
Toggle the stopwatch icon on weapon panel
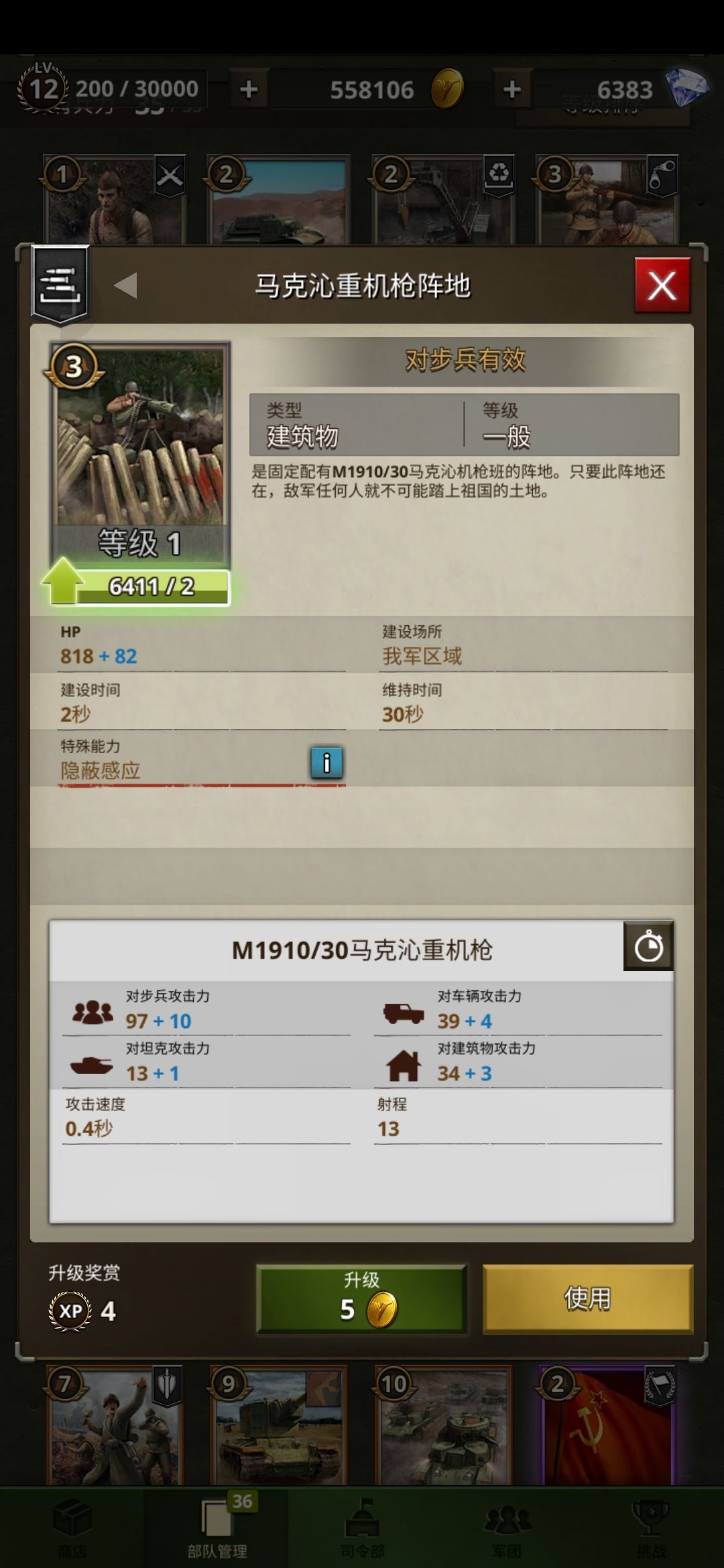648,946
